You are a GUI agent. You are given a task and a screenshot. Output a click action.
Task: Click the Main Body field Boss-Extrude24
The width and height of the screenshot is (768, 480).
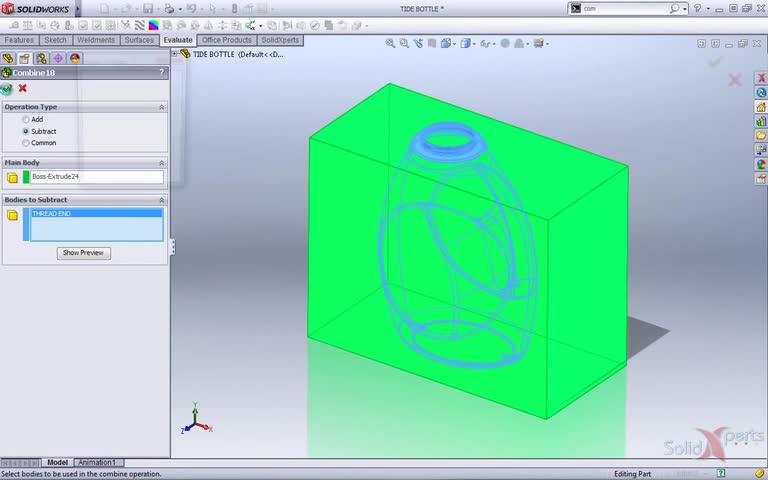pos(96,177)
